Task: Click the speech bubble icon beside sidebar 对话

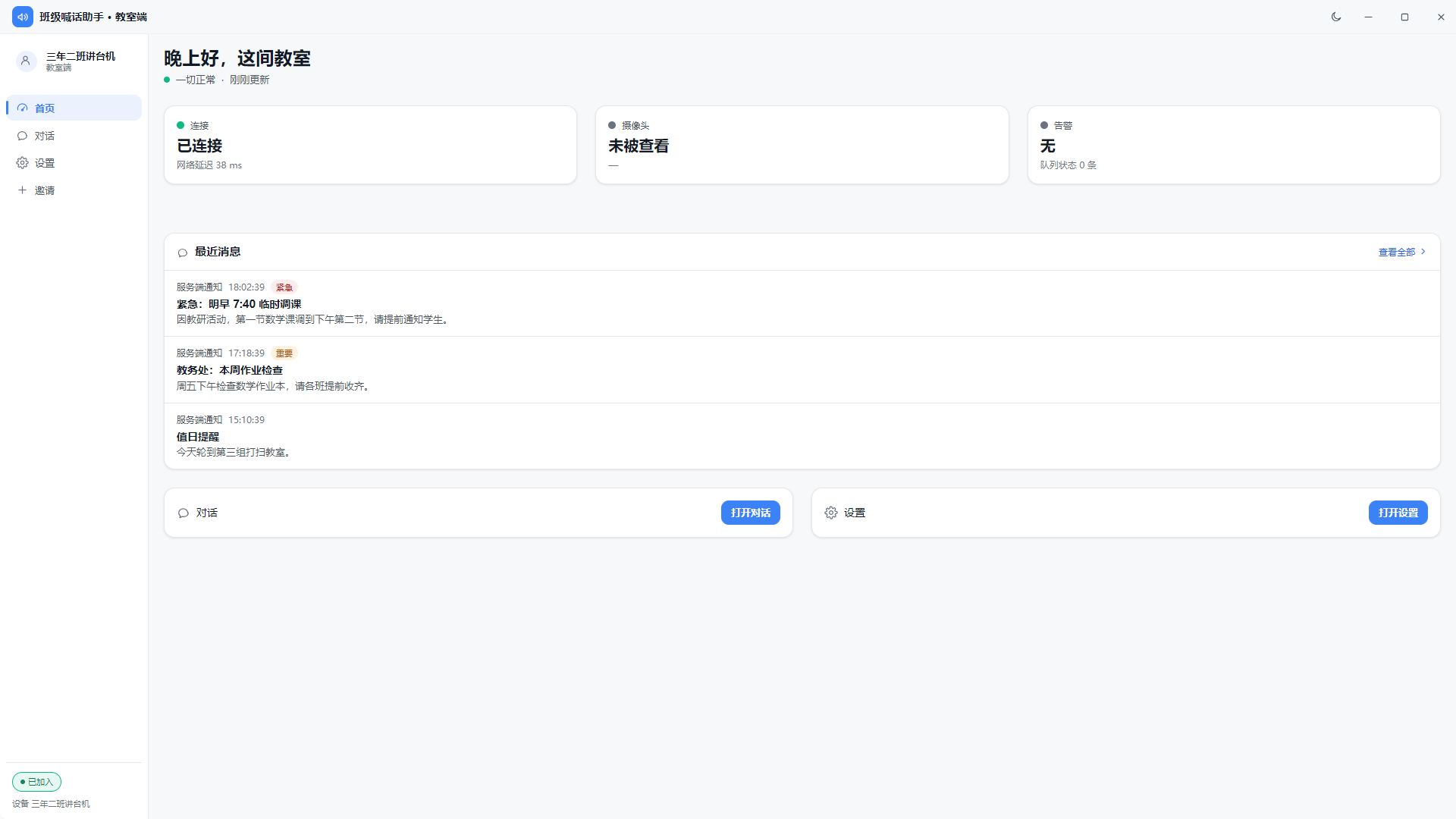Action: click(x=23, y=136)
